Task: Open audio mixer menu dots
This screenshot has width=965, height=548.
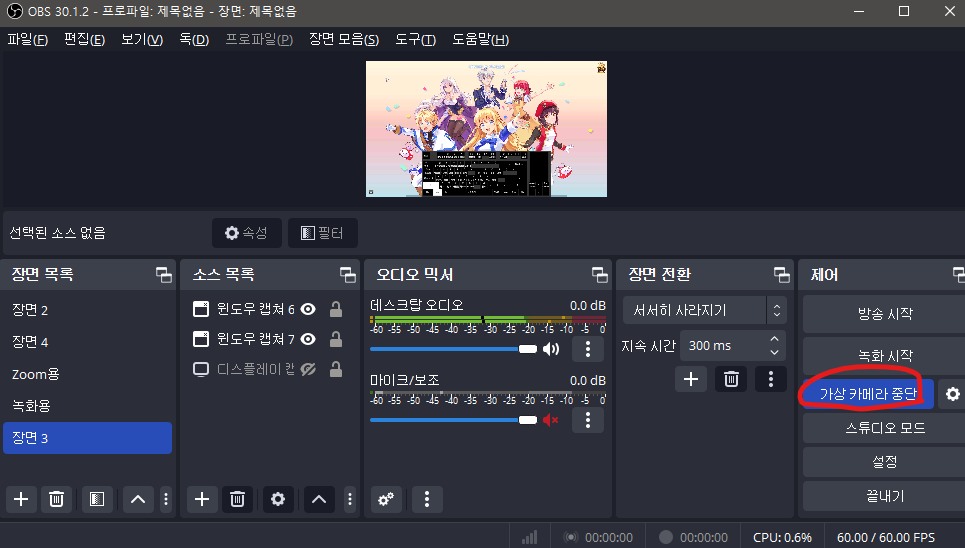Action: pyautogui.click(x=427, y=499)
